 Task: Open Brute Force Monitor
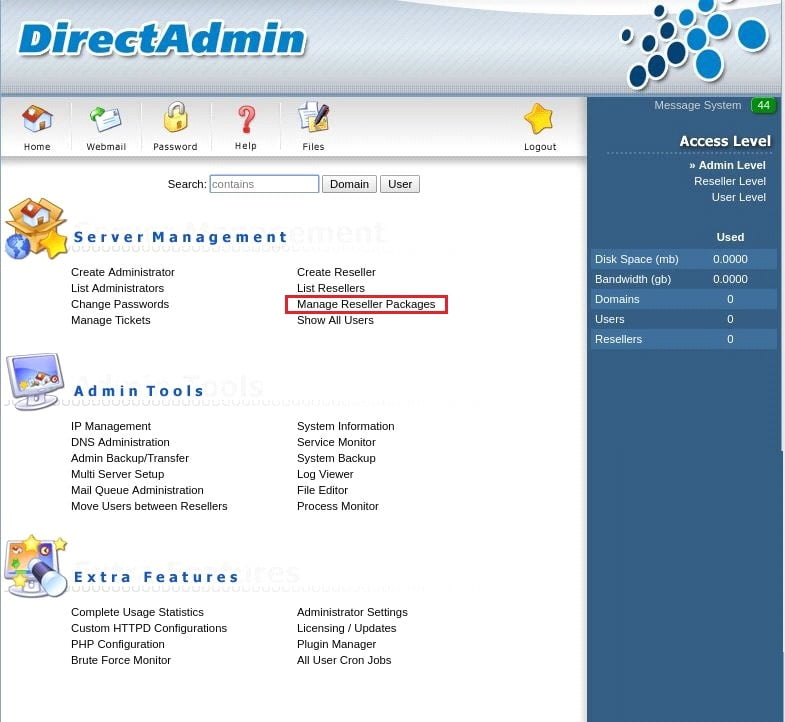[x=120, y=660]
